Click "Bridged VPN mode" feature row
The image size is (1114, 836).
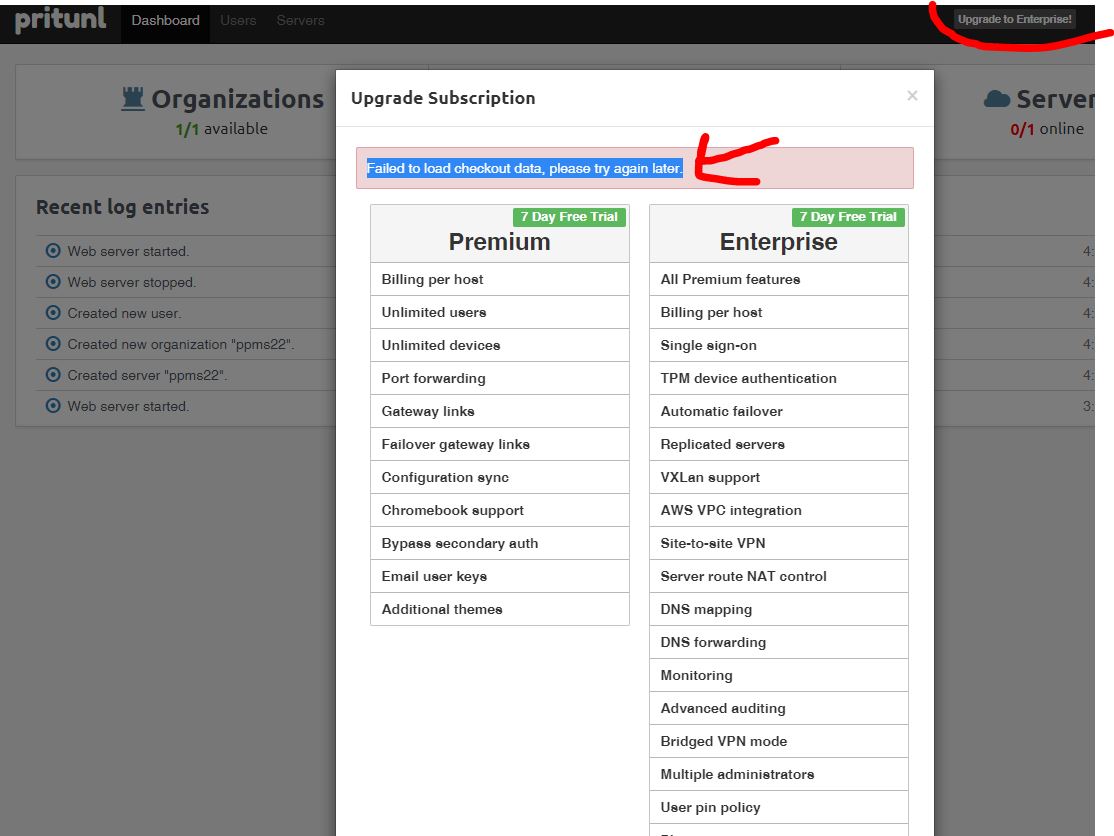point(779,742)
